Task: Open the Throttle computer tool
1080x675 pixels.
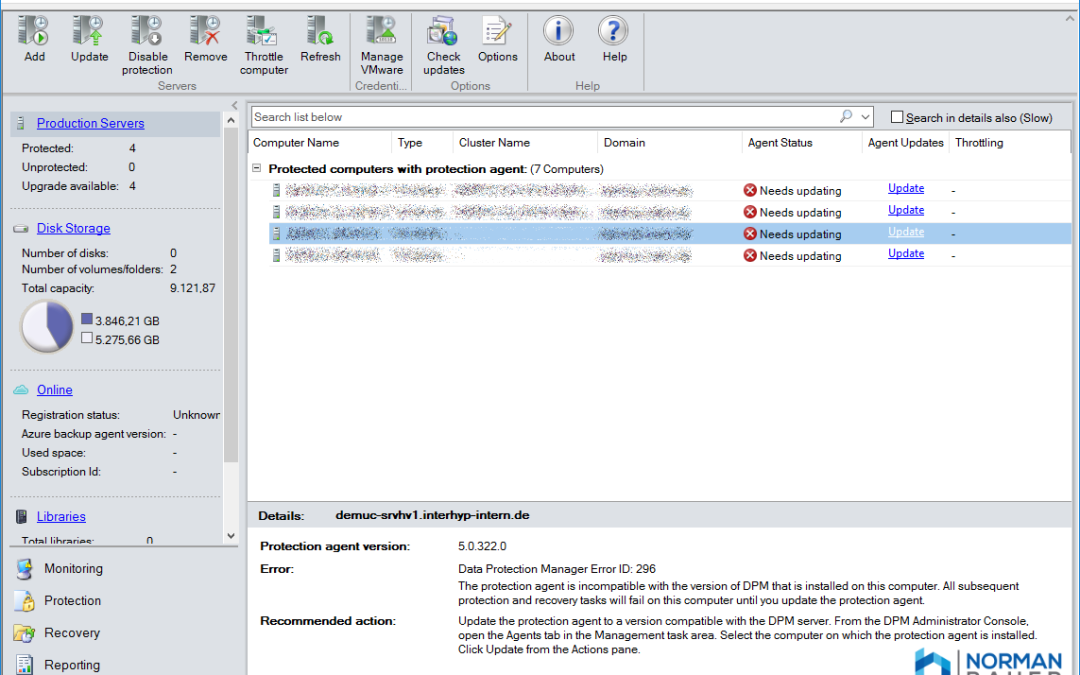Action: tap(263, 32)
